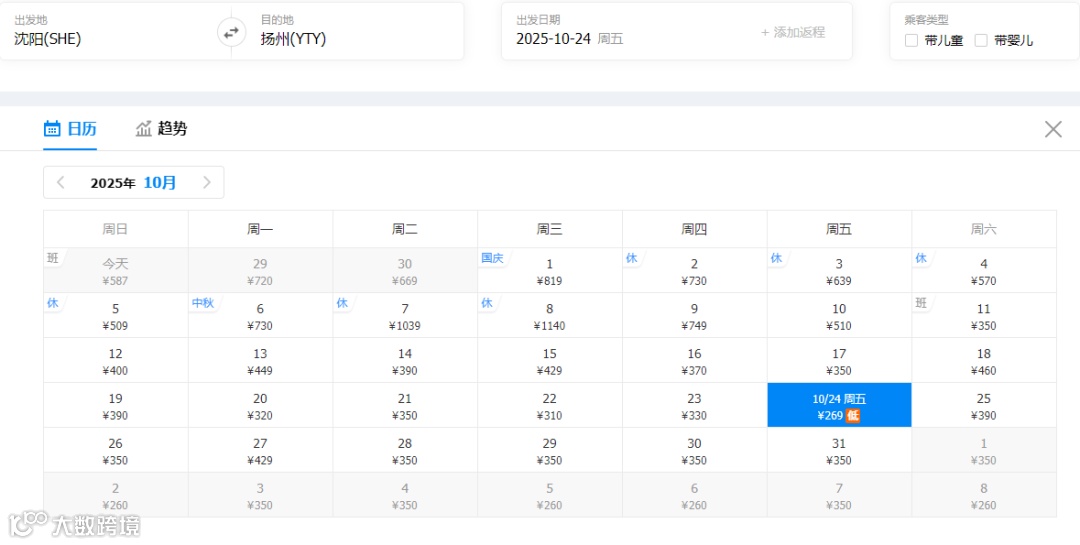The width and height of the screenshot is (1080, 545).
Task: Select October 18 priced ¥460
Action: (984, 360)
